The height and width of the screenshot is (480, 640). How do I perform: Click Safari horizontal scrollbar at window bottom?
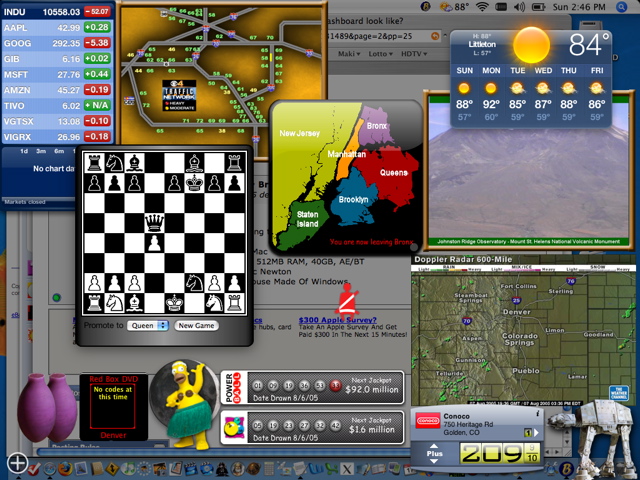[x=224, y=452]
